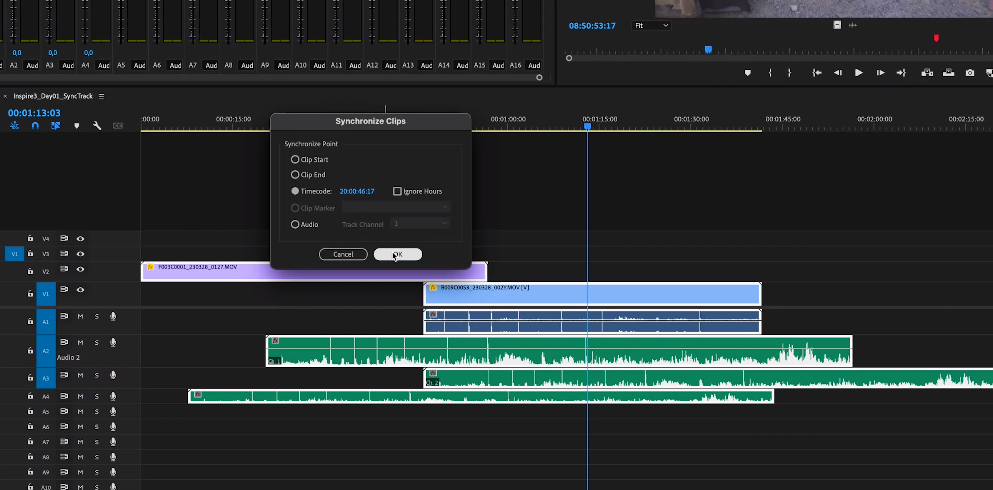Step back one frame in monitor

click(x=838, y=73)
